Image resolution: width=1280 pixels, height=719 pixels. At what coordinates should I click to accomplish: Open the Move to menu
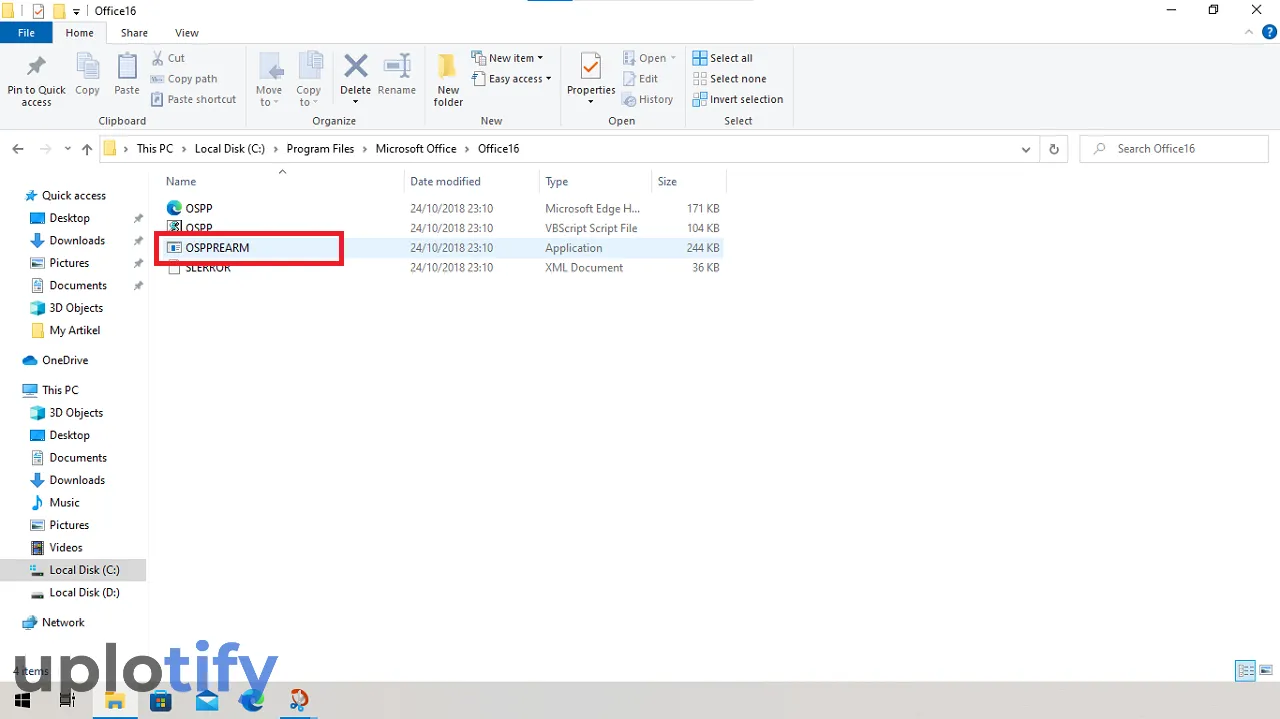pos(269,80)
